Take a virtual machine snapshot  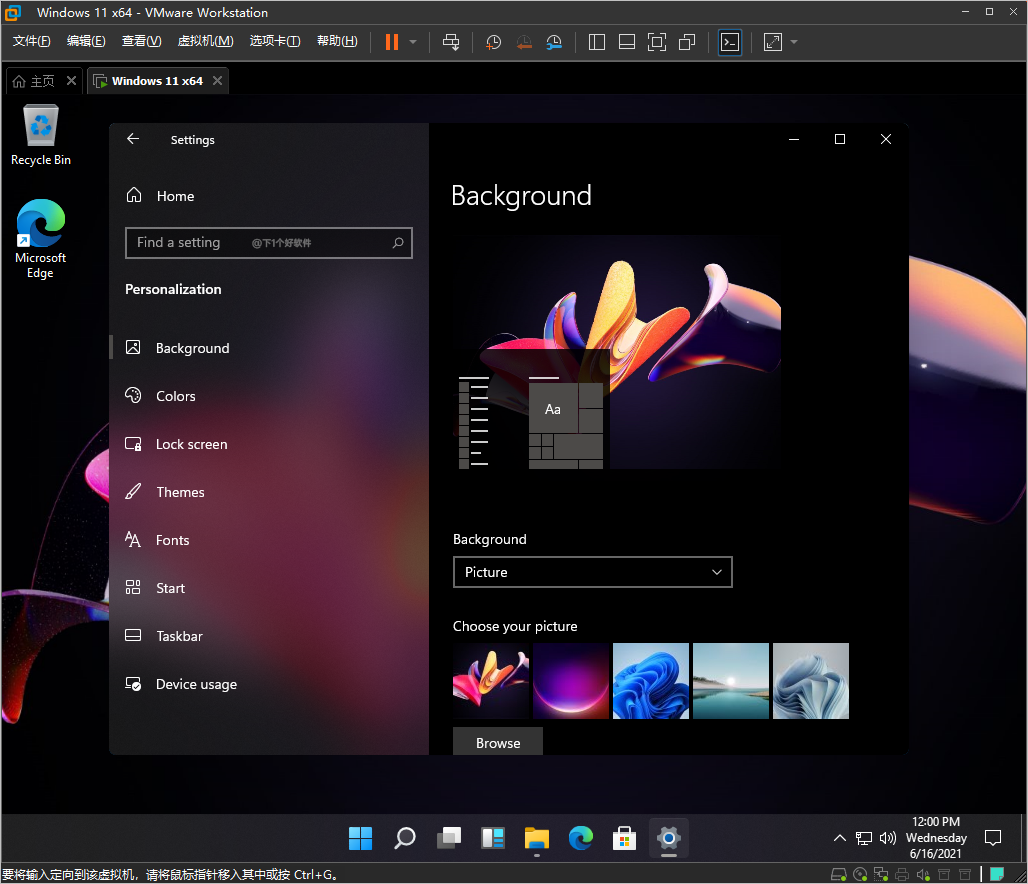(493, 42)
